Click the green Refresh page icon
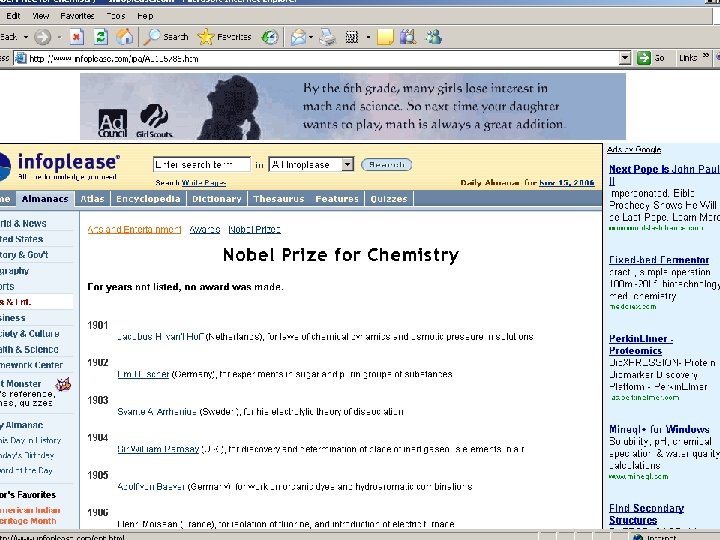720x540 pixels. tap(101, 37)
